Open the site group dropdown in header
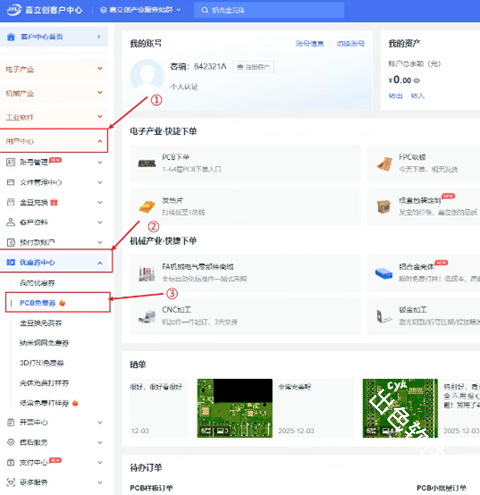The height and width of the screenshot is (495, 480). click(140, 10)
